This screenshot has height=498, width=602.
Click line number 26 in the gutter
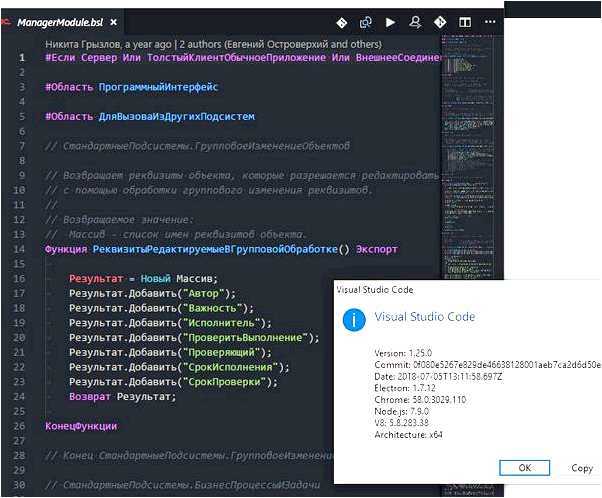[19, 426]
